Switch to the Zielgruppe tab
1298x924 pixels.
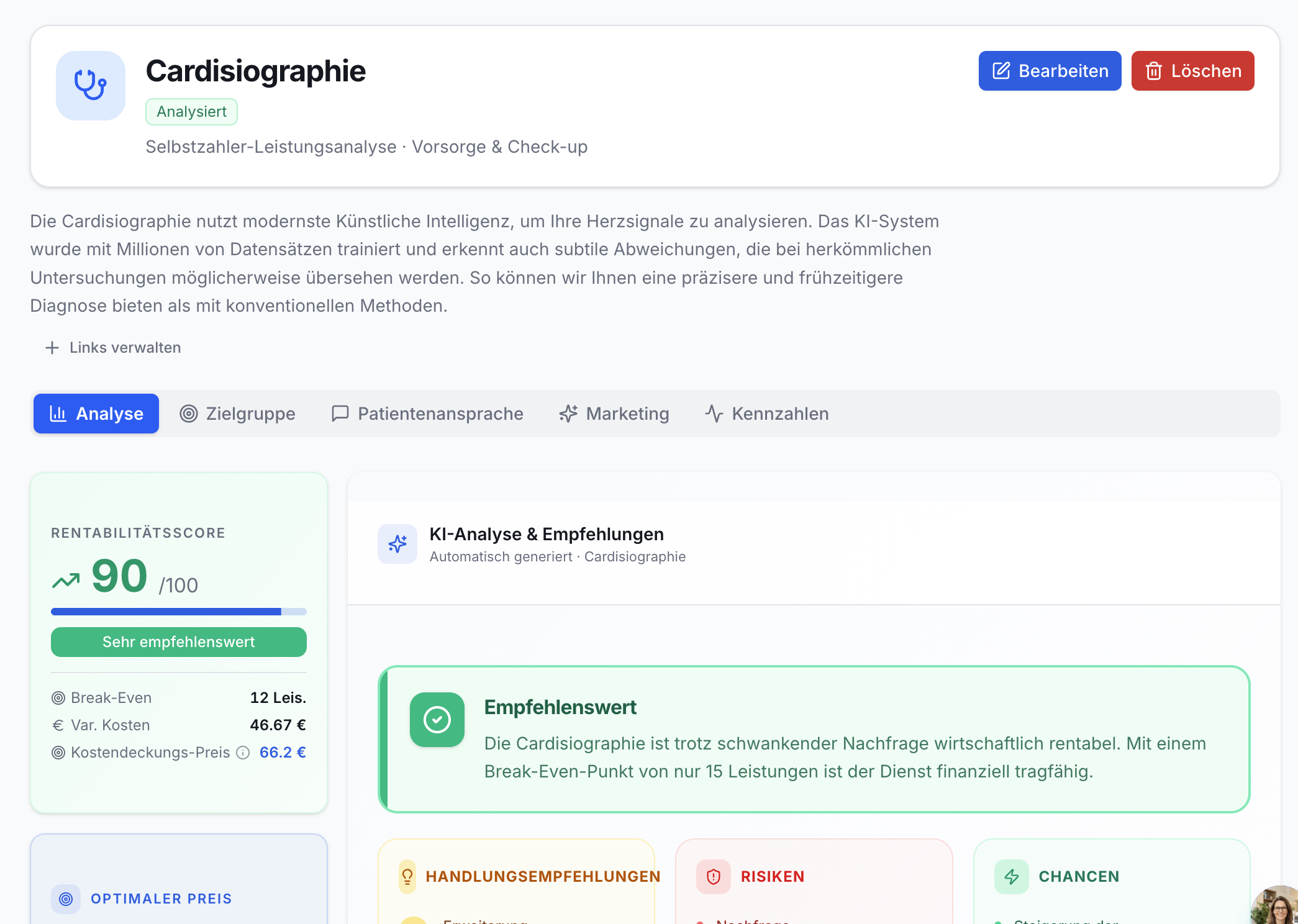click(x=237, y=414)
